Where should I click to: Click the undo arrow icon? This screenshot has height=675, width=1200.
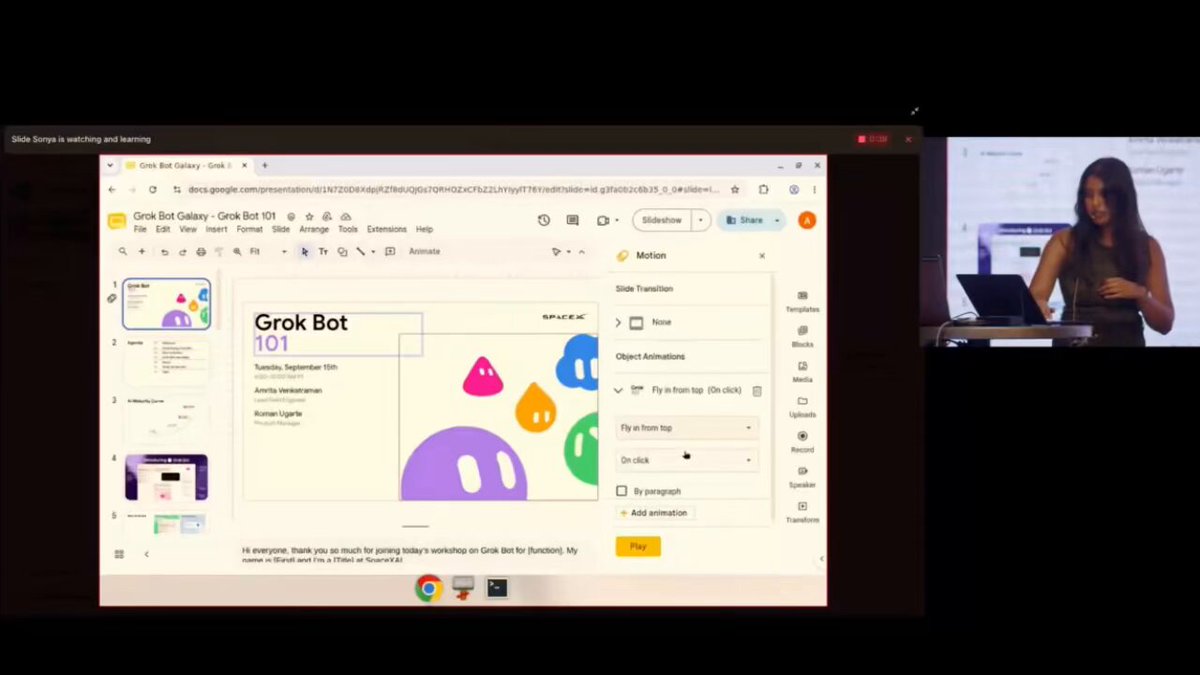[x=165, y=252]
